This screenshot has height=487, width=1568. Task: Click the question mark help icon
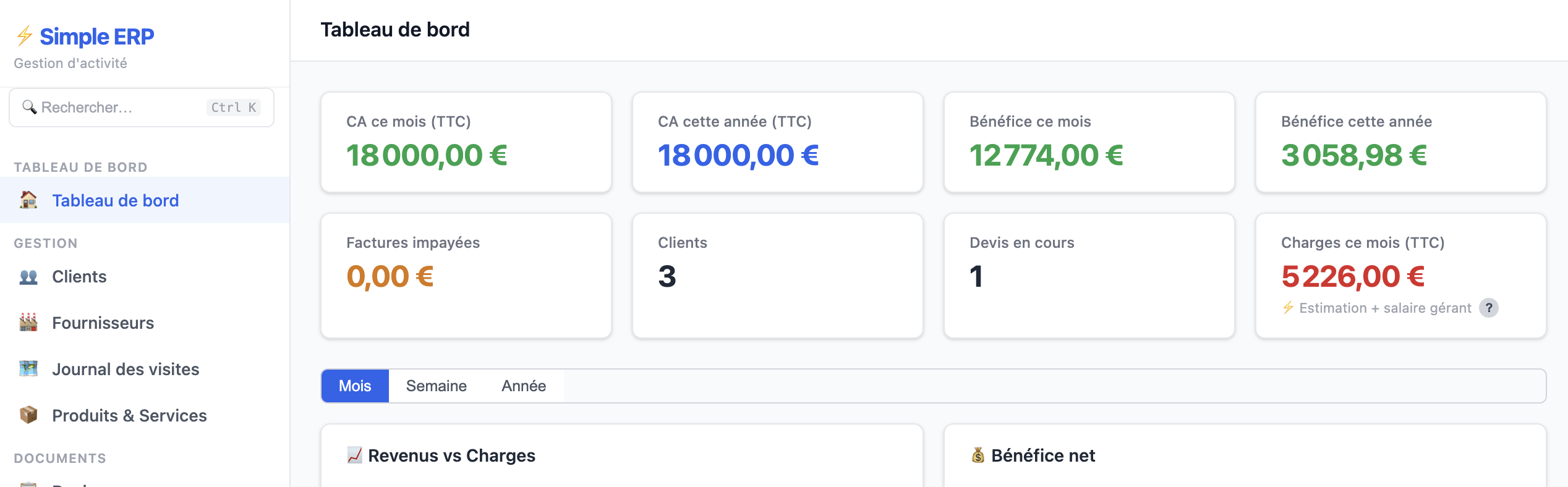point(1489,308)
